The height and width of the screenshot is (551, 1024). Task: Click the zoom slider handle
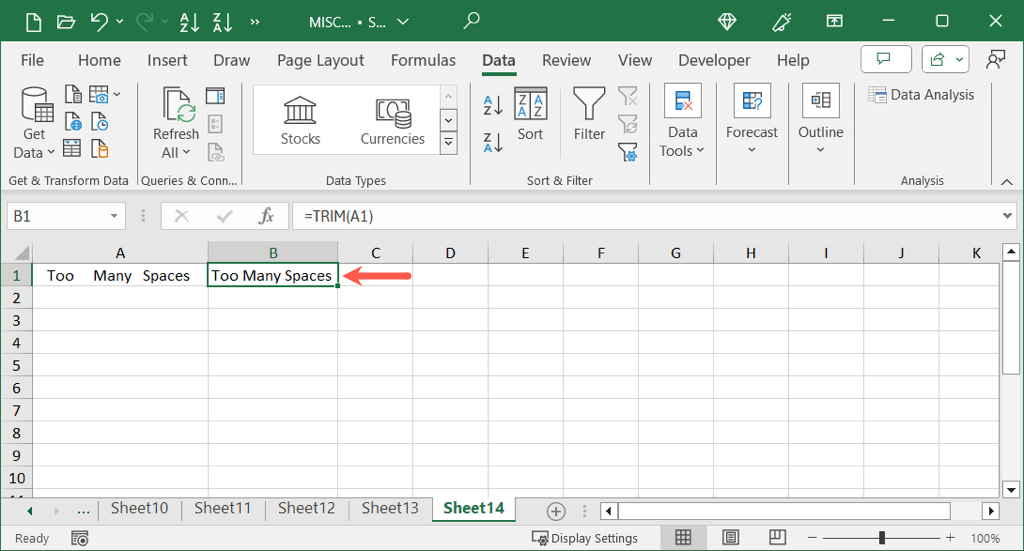click(x=882, y=538)
